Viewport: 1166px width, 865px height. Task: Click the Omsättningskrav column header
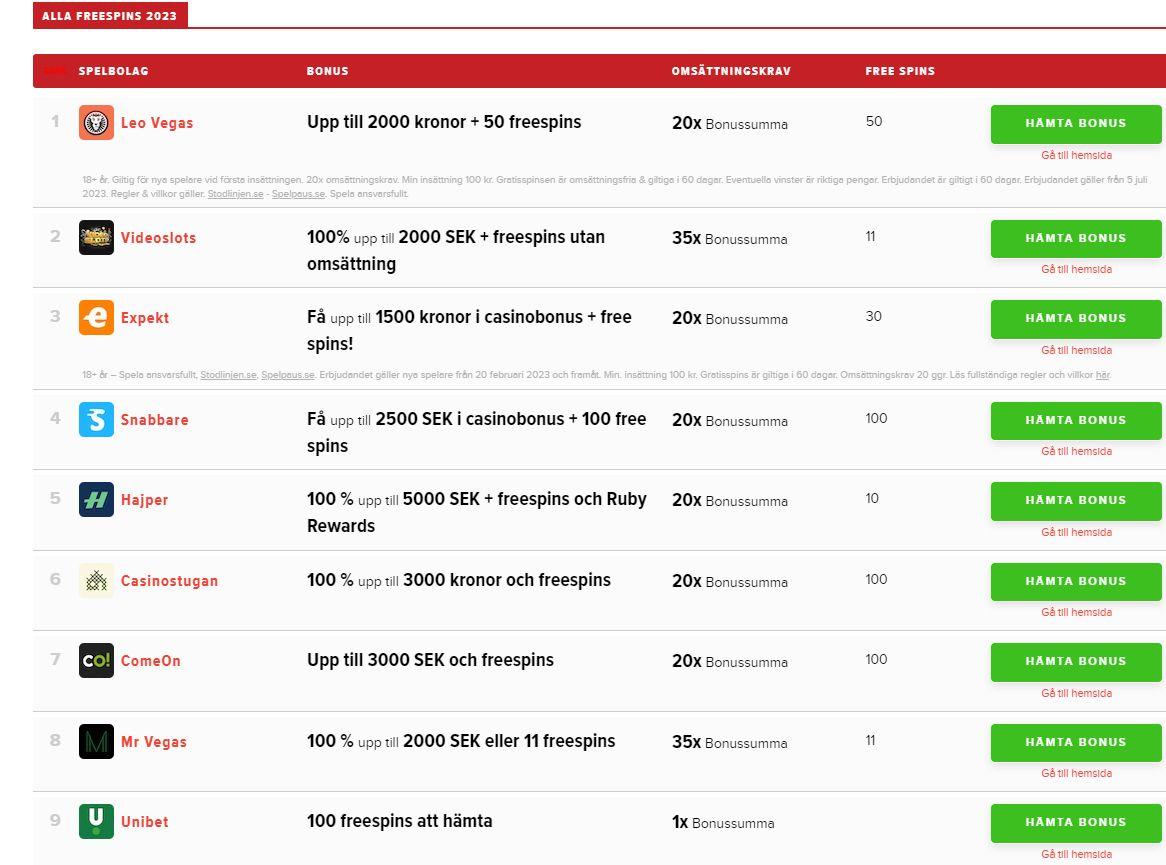tap(731, 71)
